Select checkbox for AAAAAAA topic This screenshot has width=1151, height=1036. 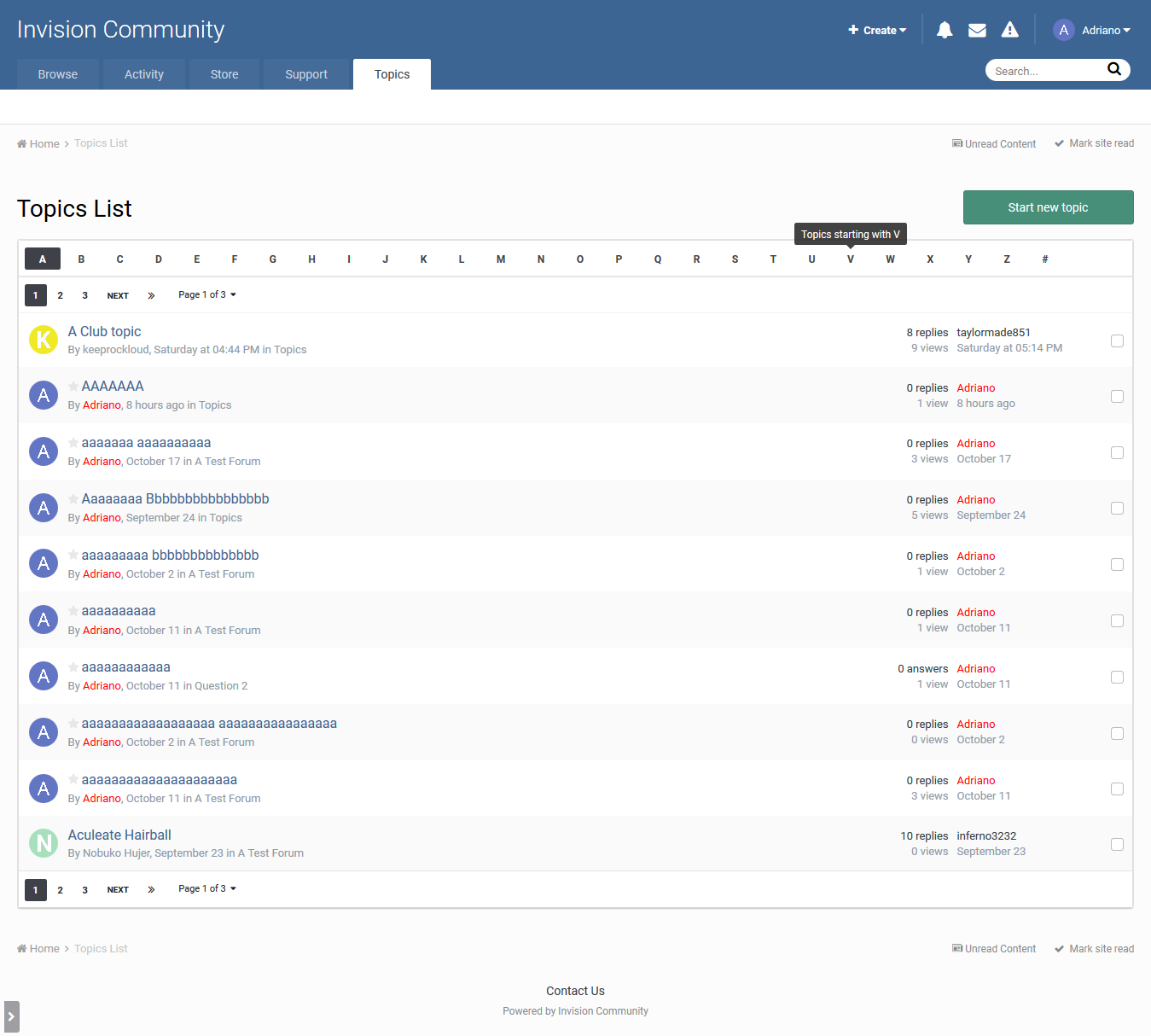(x=1117, y=396)
